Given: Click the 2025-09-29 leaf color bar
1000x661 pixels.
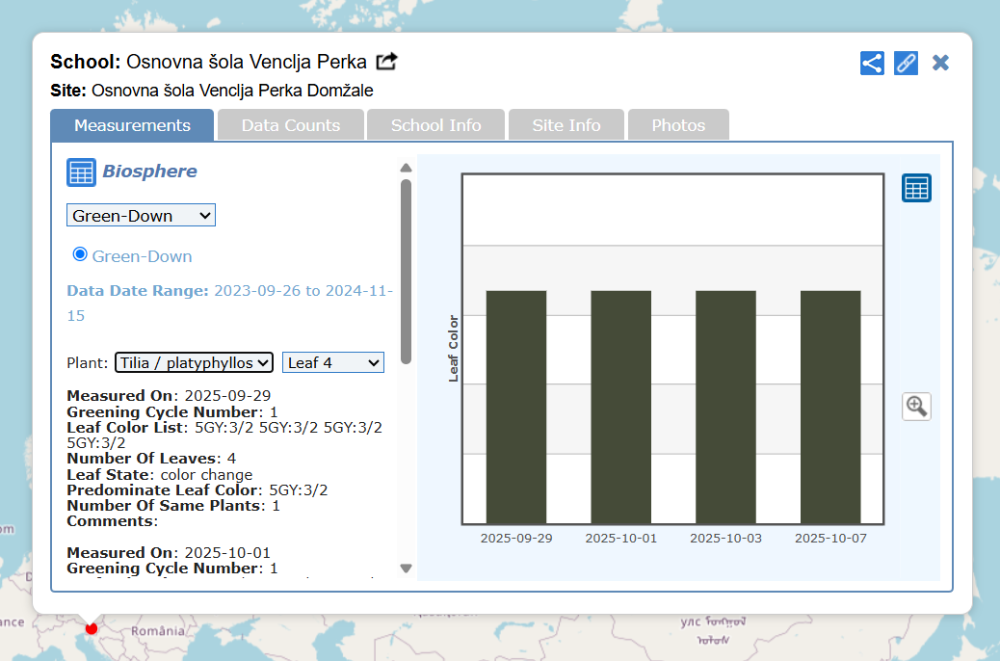Looking at the screenshot, I should click(516, 406).
